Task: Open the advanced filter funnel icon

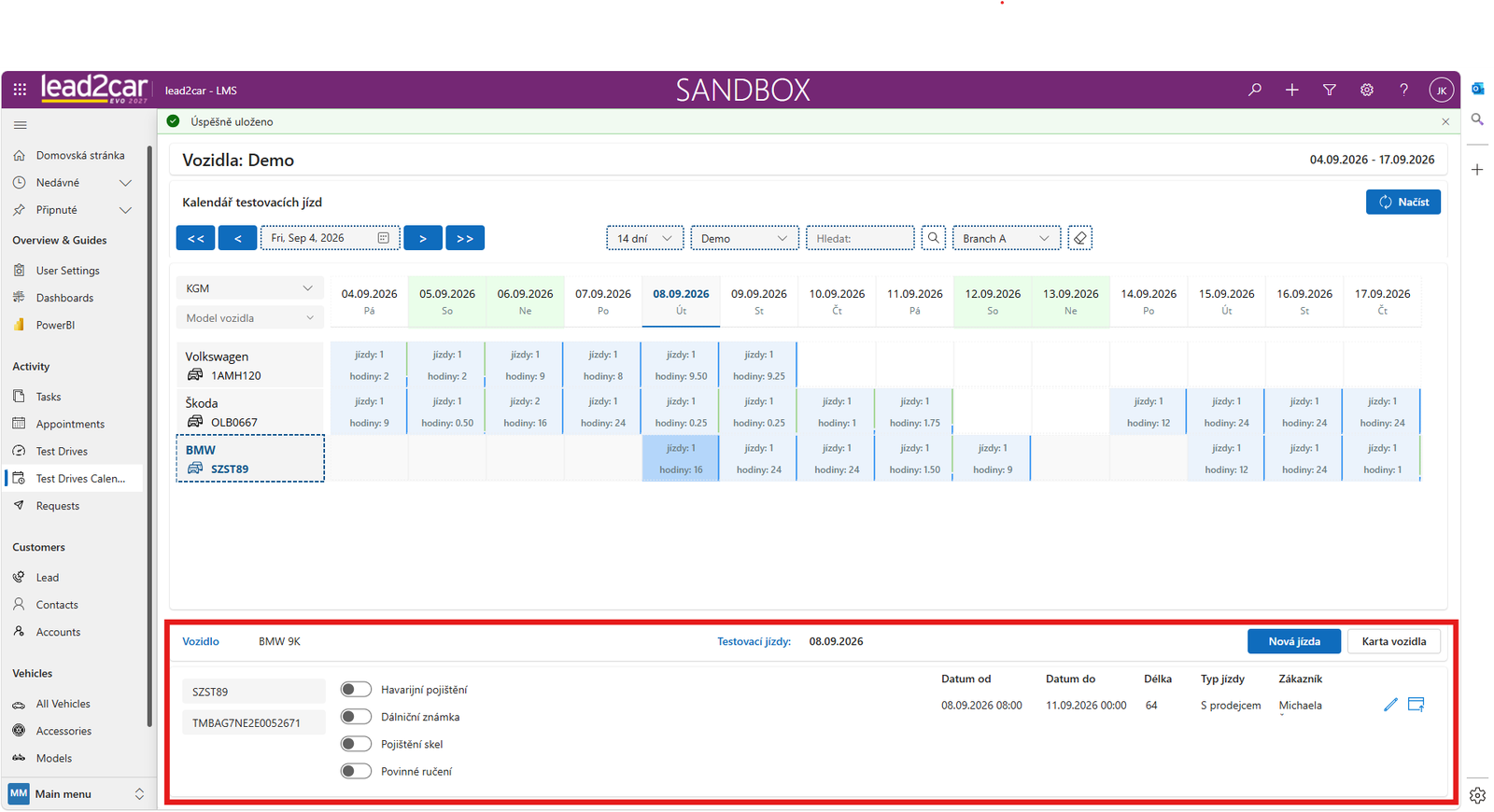Action: click(1330, 90)
